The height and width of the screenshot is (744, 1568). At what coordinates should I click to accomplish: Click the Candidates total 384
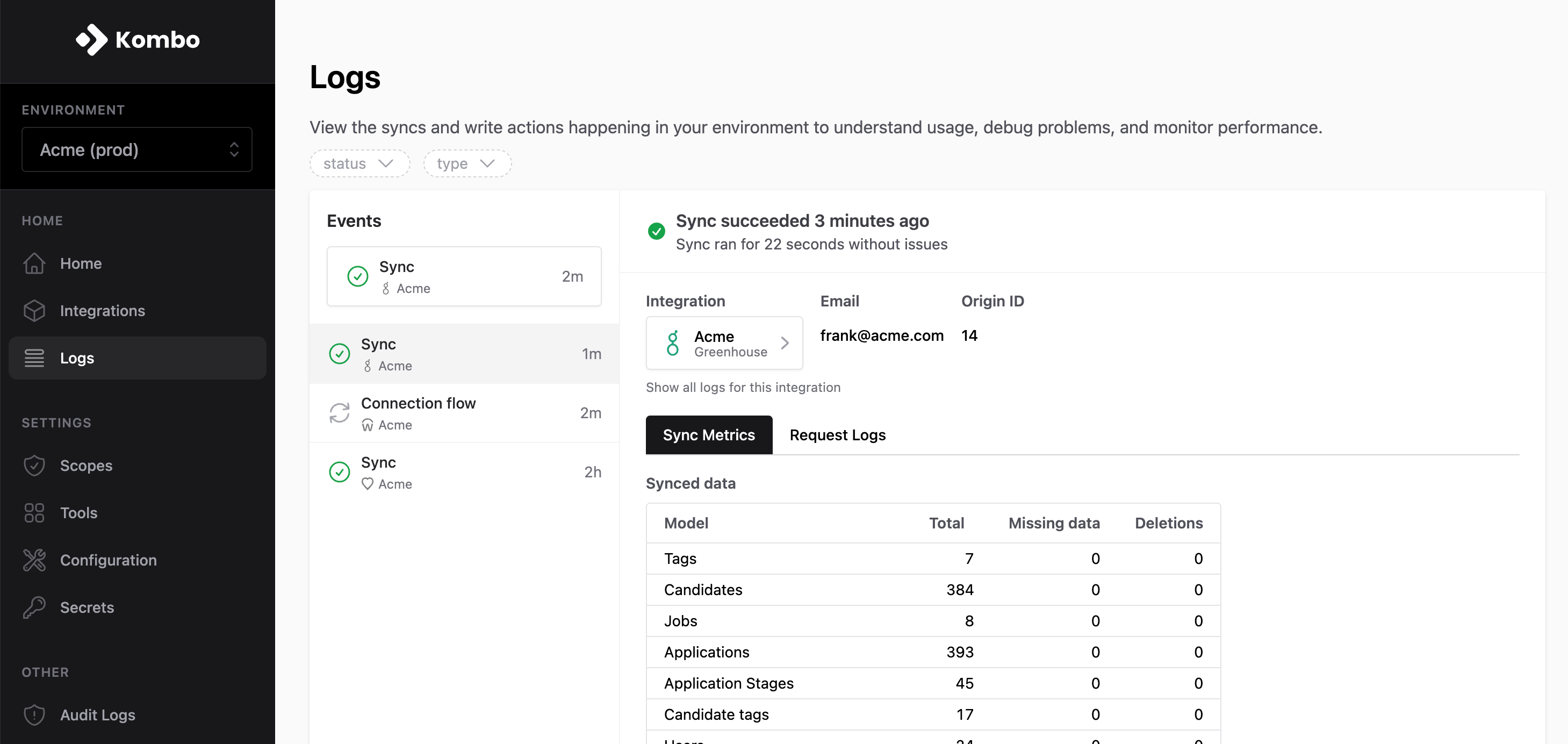[960, 590]
